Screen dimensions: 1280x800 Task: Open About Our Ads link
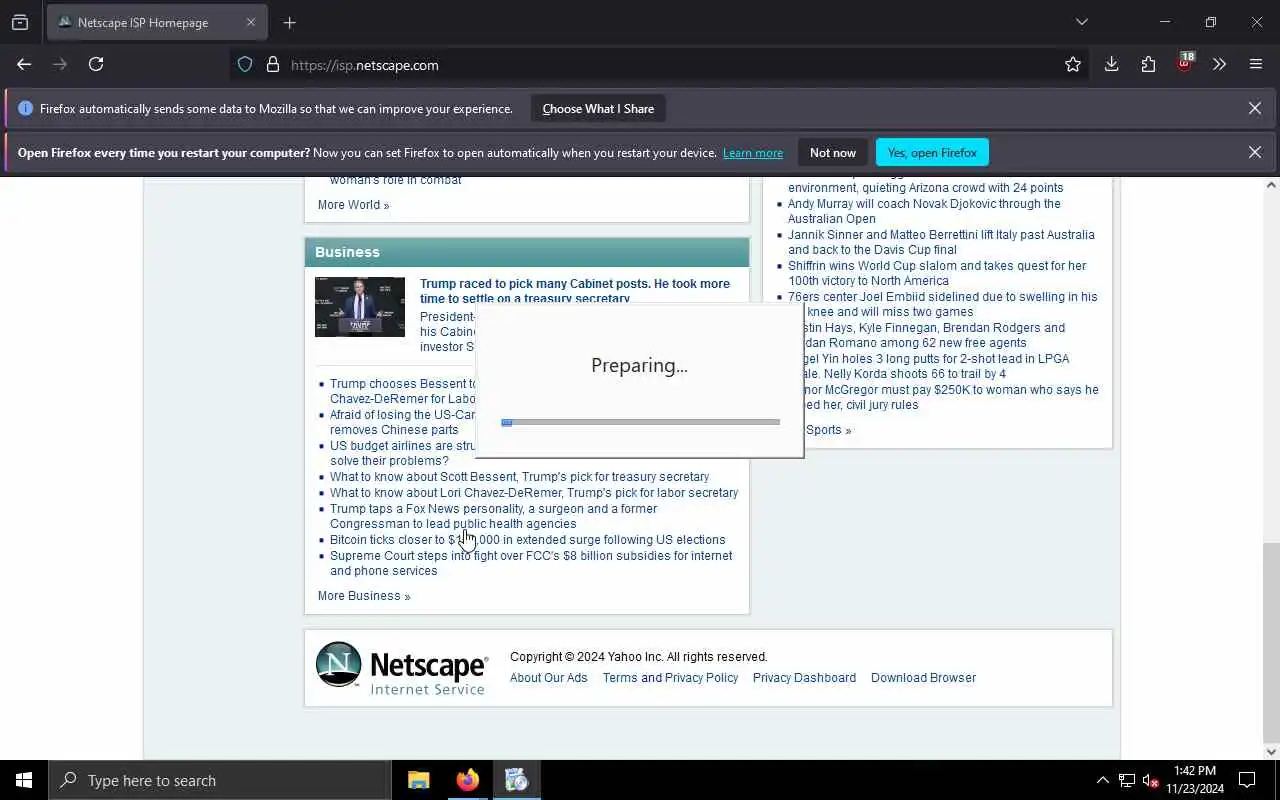tap(549, 678)
